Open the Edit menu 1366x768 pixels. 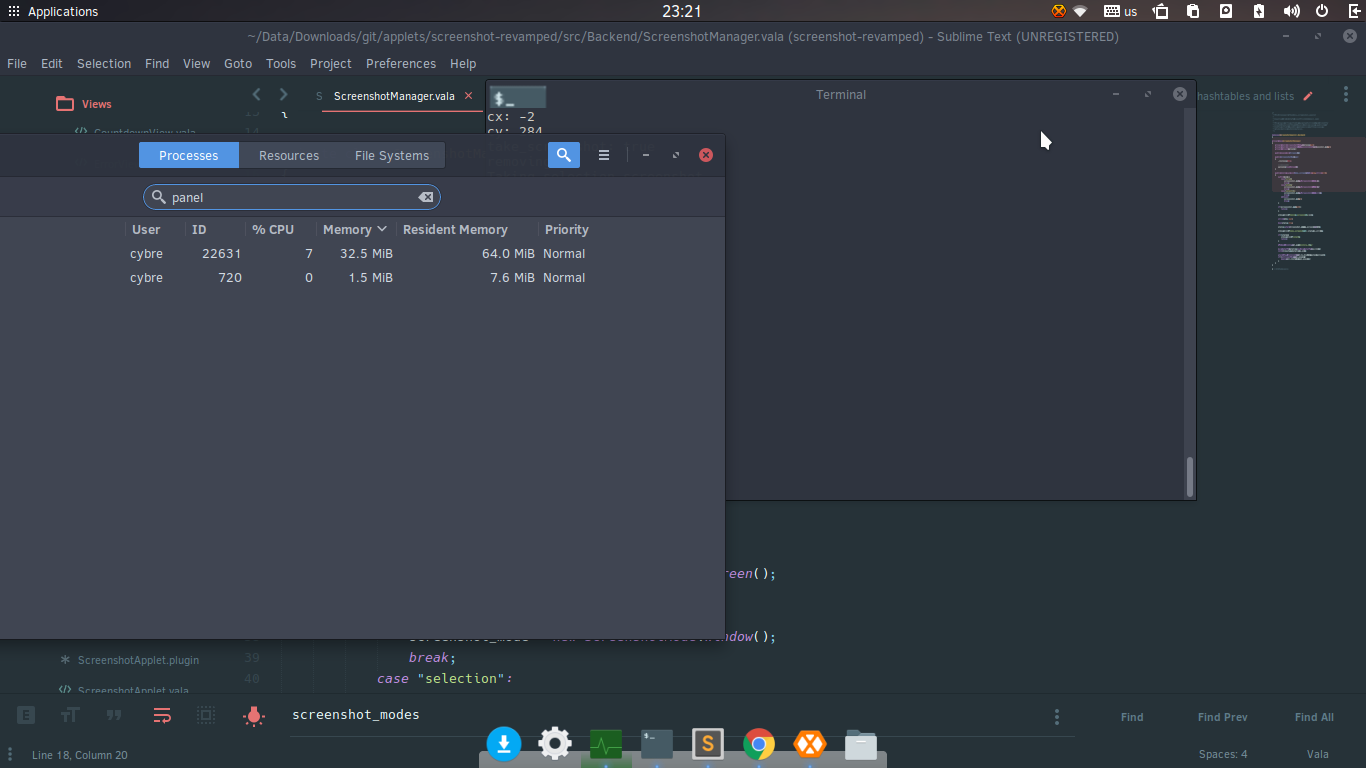(x=52, y=63)
